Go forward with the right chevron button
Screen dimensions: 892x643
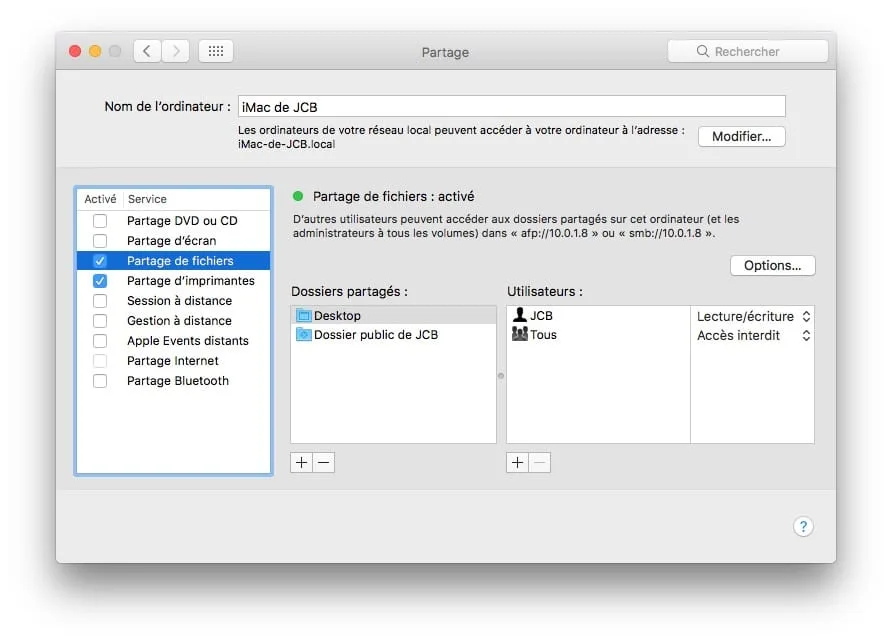click(x=176, y=51)
